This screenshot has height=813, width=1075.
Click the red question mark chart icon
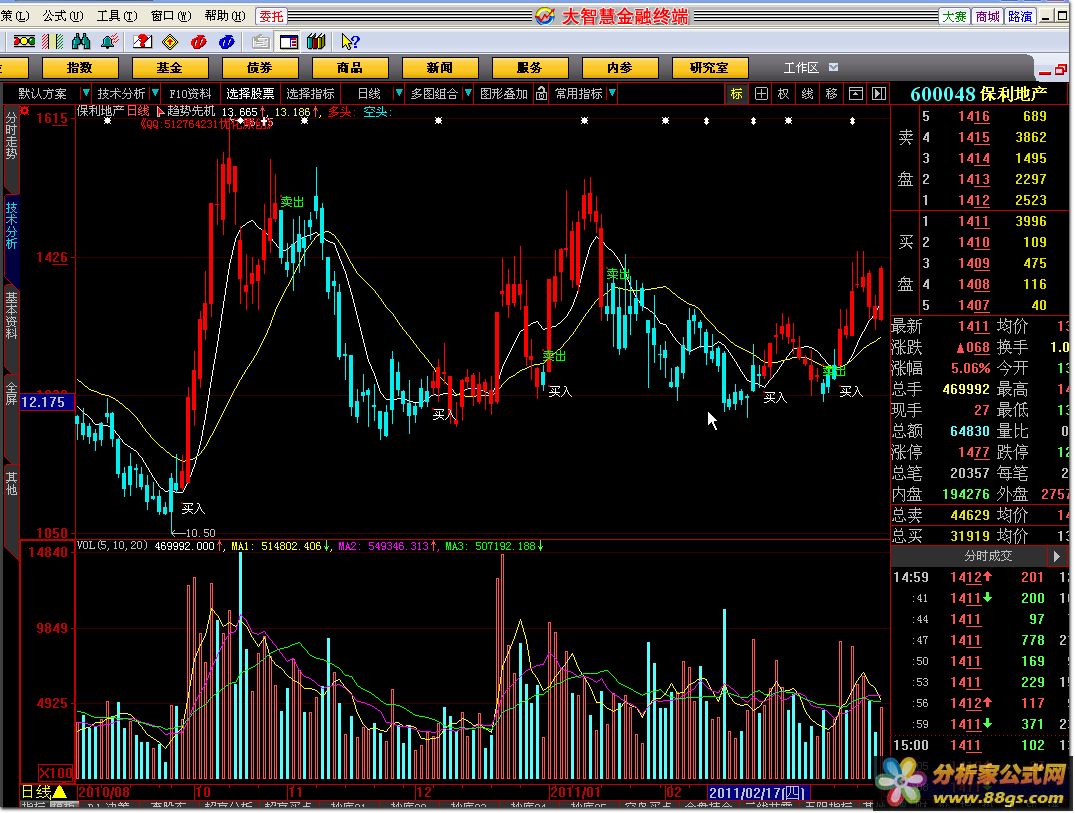point(142,43)
